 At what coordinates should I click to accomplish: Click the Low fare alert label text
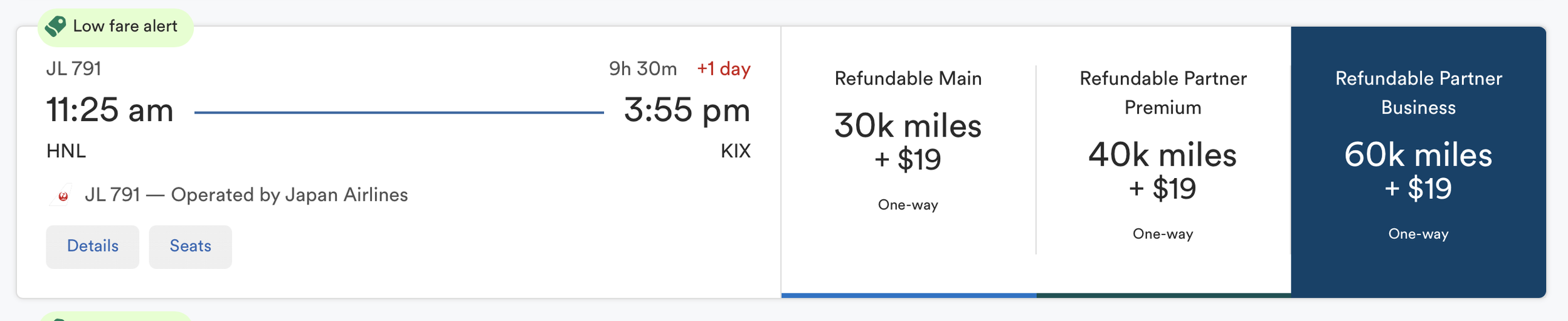coord(125,26)
